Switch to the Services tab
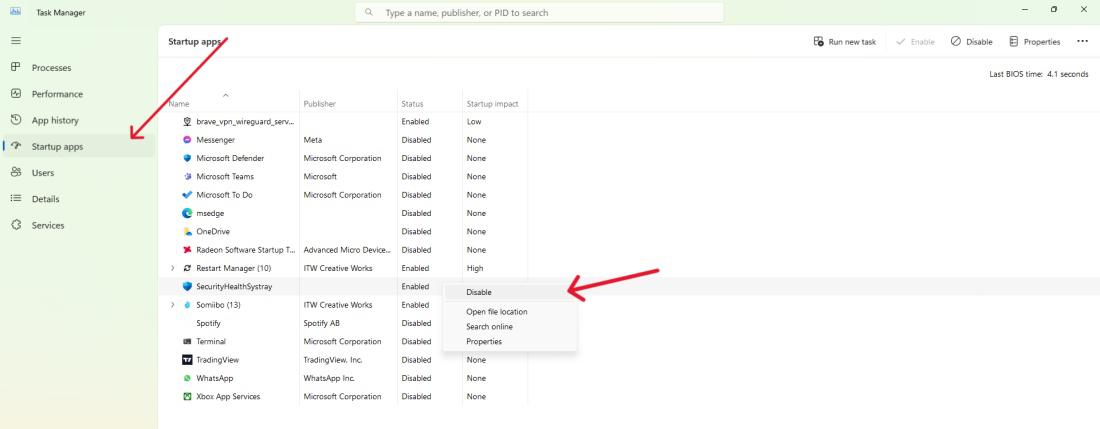 coord(79,225)
